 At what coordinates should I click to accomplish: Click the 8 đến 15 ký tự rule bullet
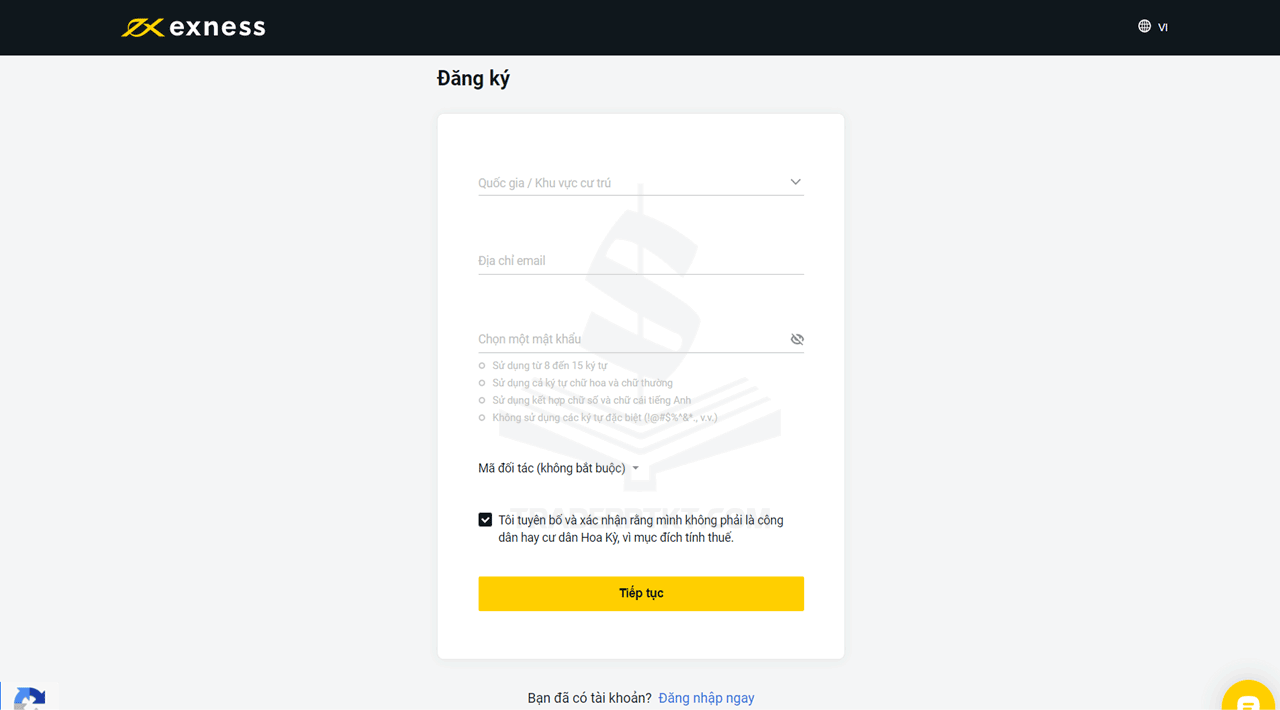tap(482, 366)
